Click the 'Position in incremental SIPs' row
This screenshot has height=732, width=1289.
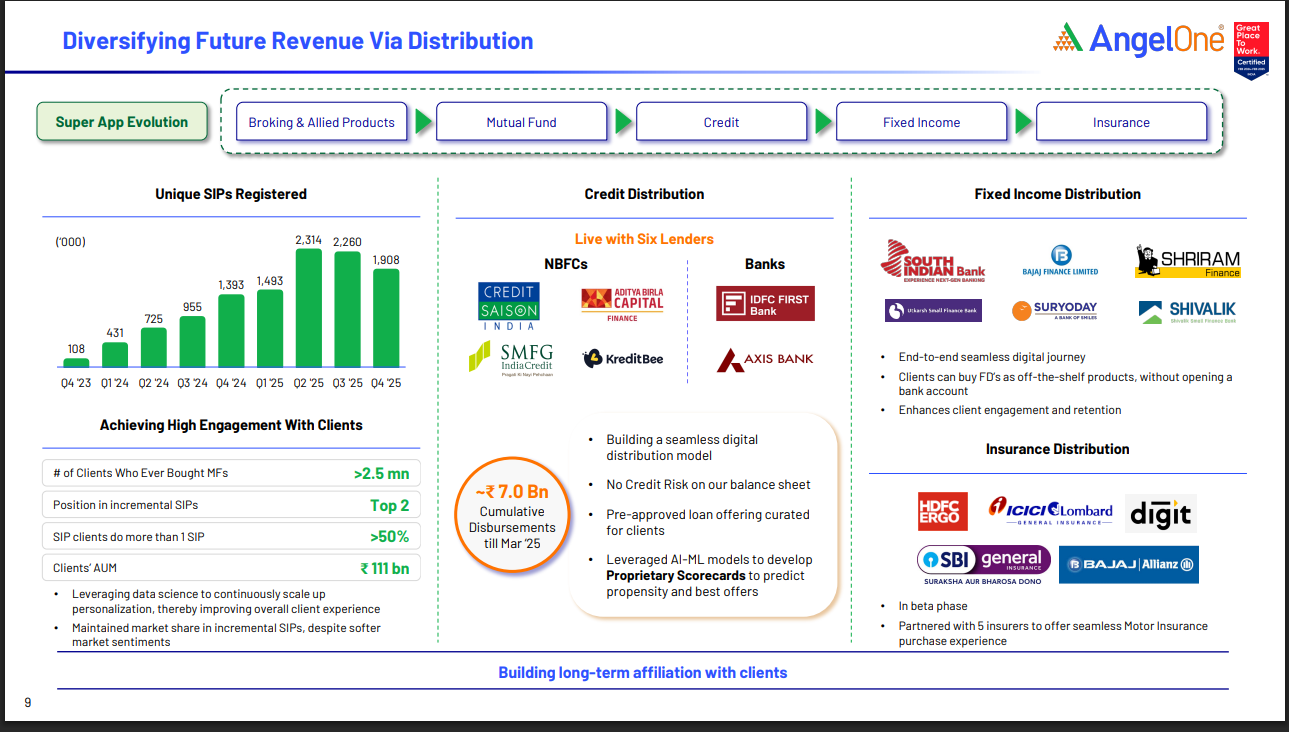(231, 505)
